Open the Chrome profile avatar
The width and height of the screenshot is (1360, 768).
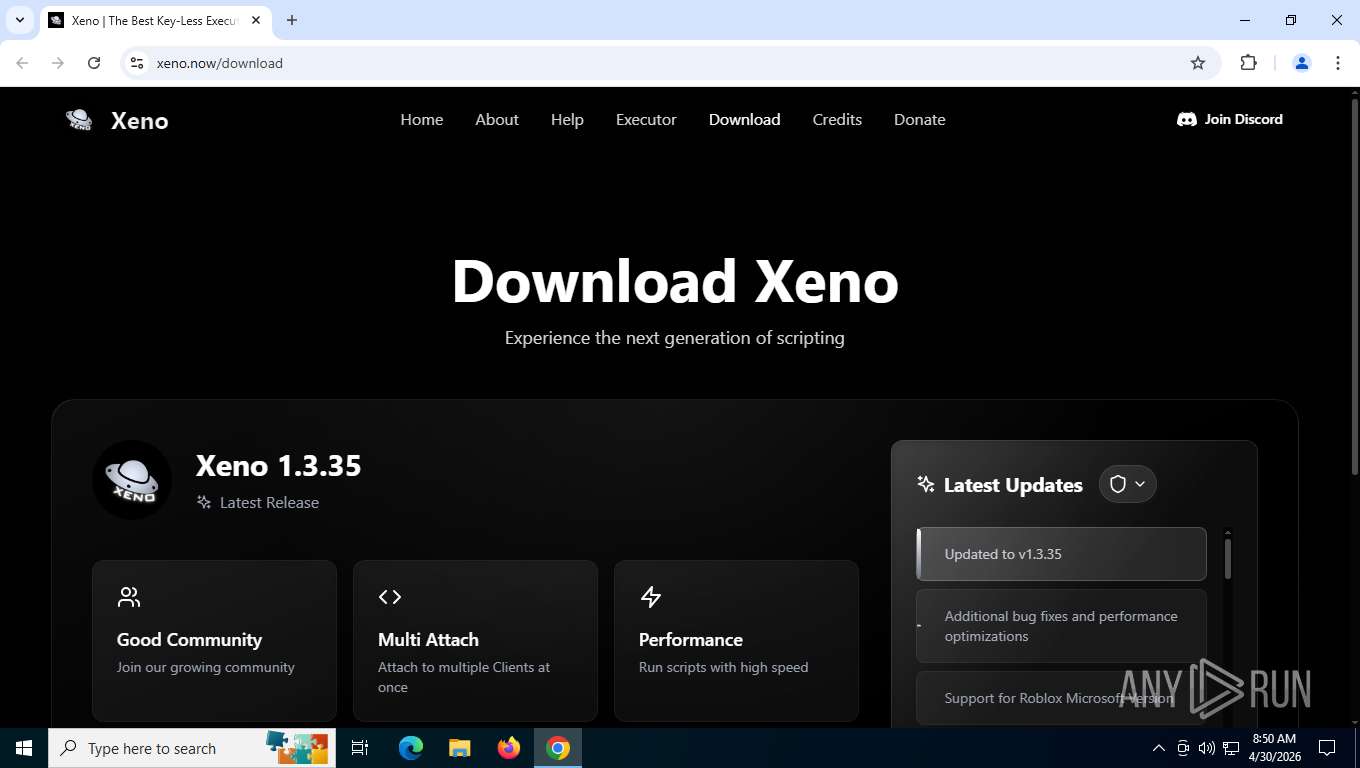1302,63
